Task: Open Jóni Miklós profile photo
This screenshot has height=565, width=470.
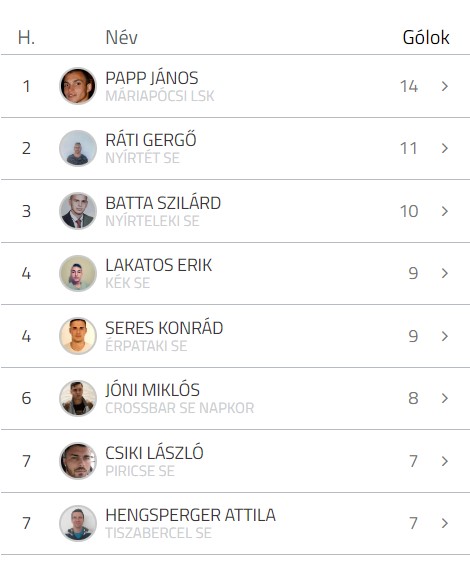Action: [x=78, y=398]
